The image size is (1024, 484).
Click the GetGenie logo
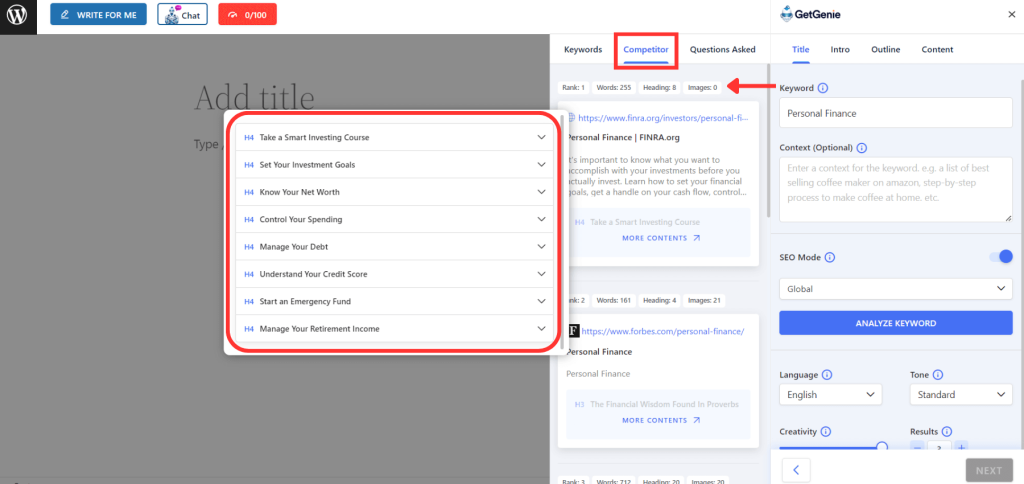coord(810,14)
